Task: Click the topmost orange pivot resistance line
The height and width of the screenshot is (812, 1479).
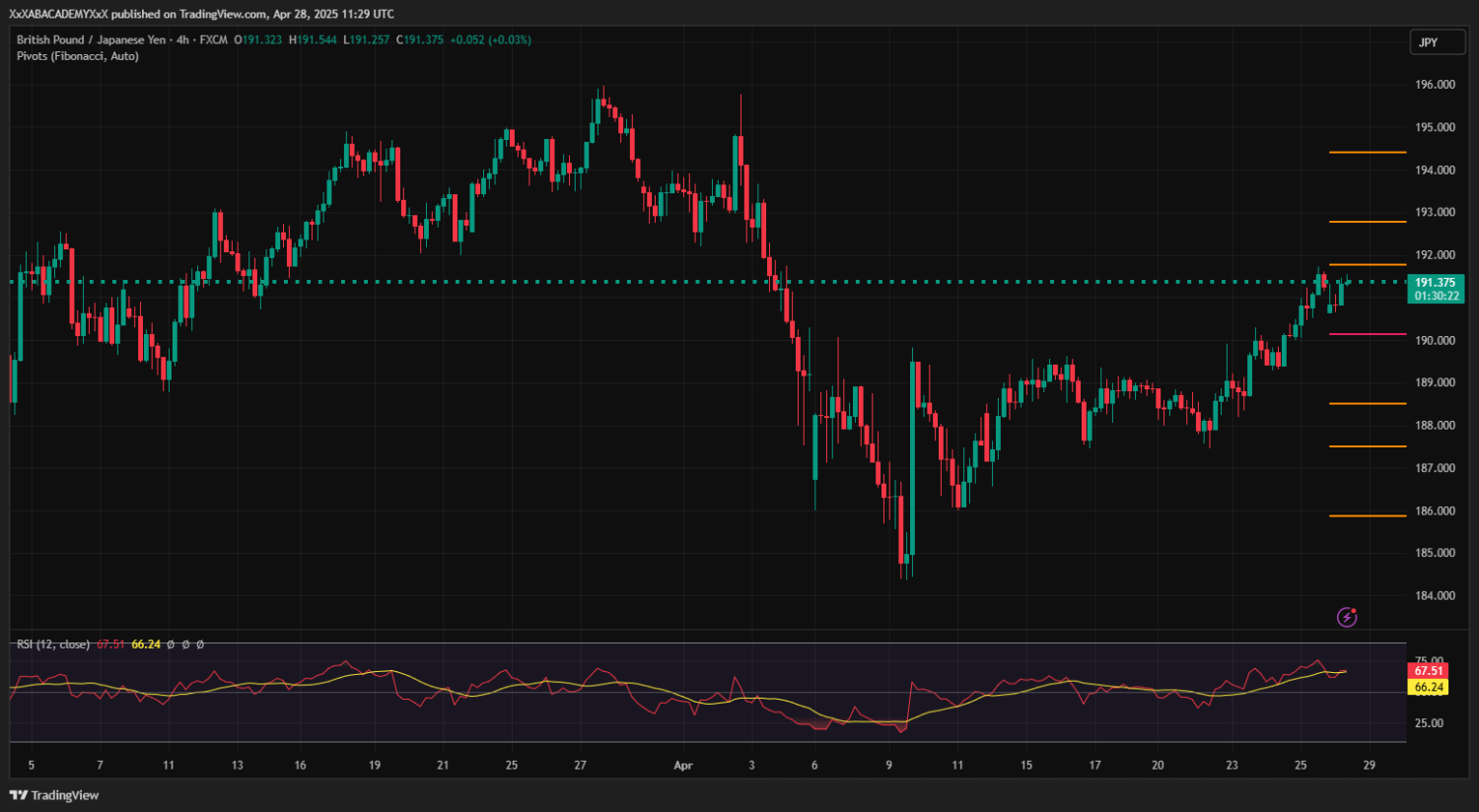Action: click(1367, 153)
